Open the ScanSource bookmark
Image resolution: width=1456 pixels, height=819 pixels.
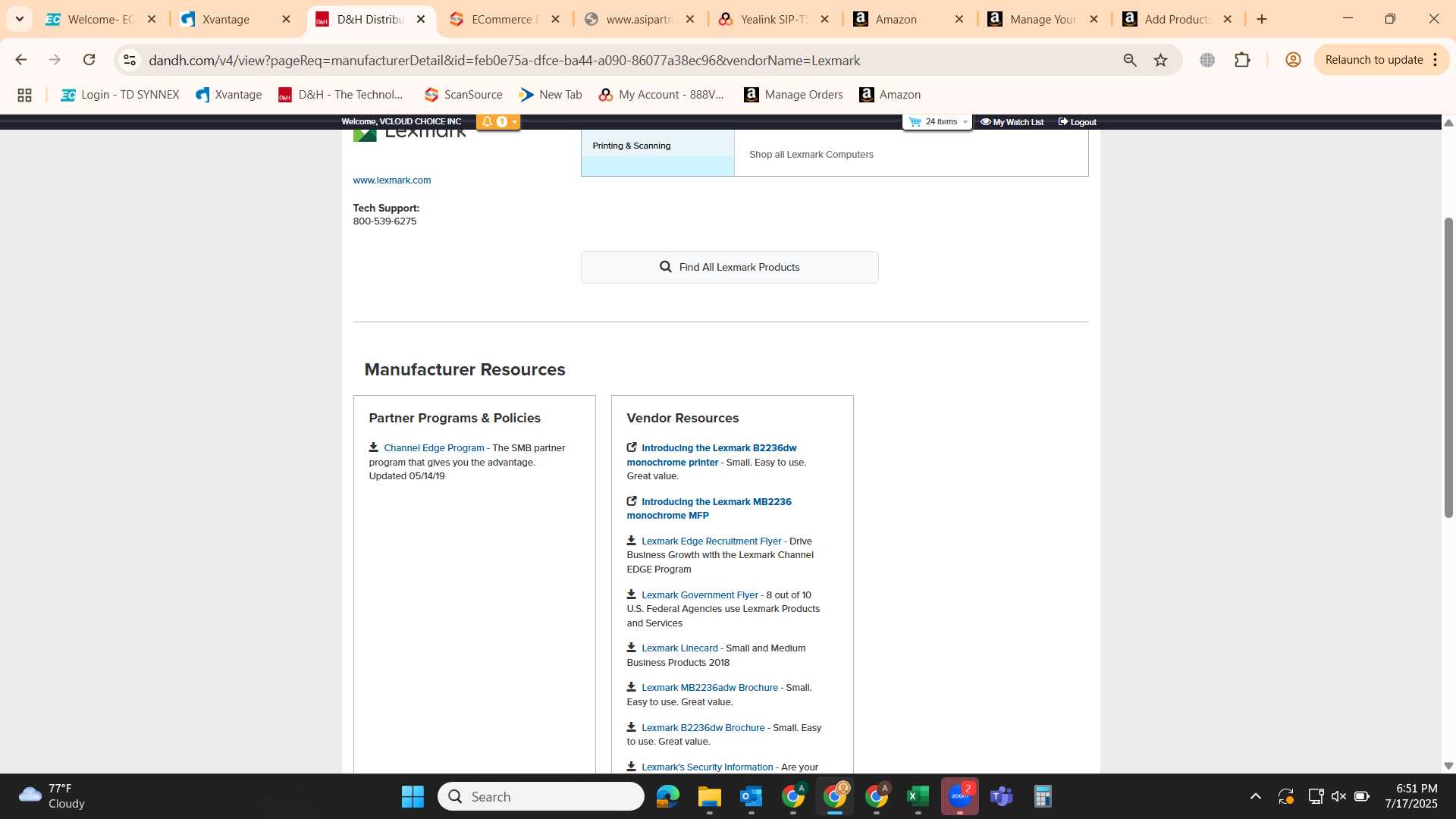pos(463,95)
